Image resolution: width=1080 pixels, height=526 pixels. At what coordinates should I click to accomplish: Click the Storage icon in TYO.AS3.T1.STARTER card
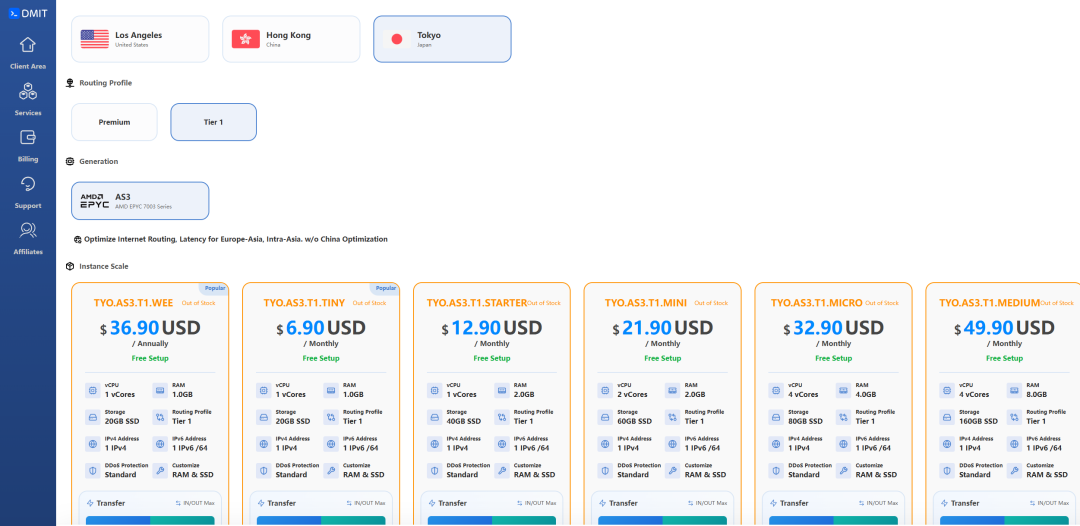434,417
